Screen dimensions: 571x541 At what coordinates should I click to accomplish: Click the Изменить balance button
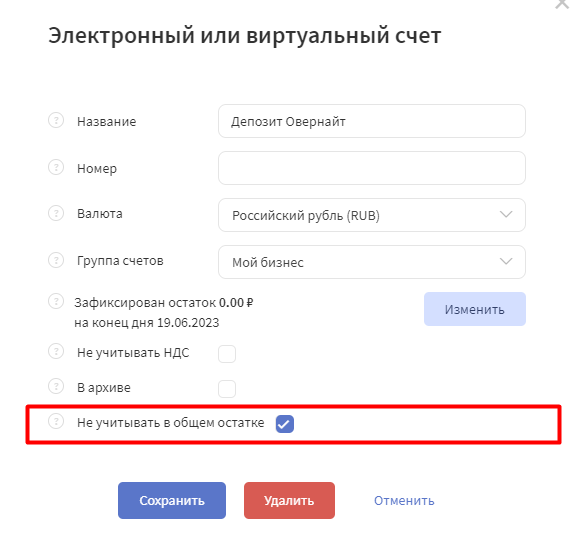pyautogui.click(x=474, y=309)
